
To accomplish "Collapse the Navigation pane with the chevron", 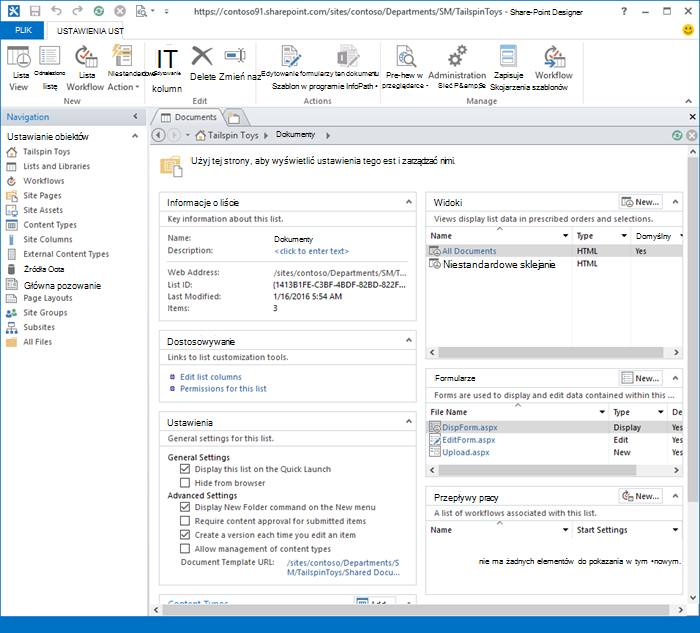I will [x=135, y=117].
